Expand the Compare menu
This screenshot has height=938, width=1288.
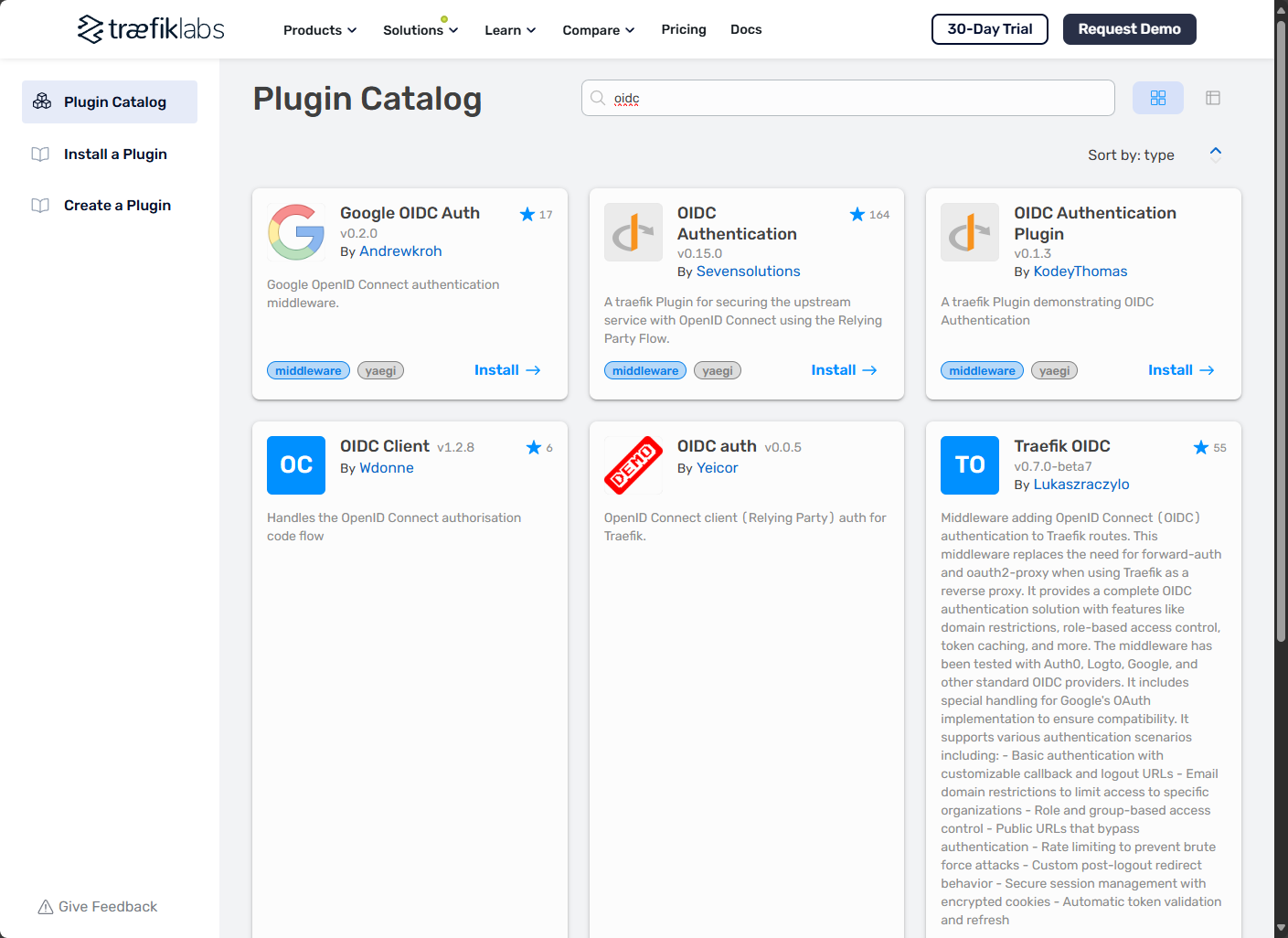tap(598, 30)
